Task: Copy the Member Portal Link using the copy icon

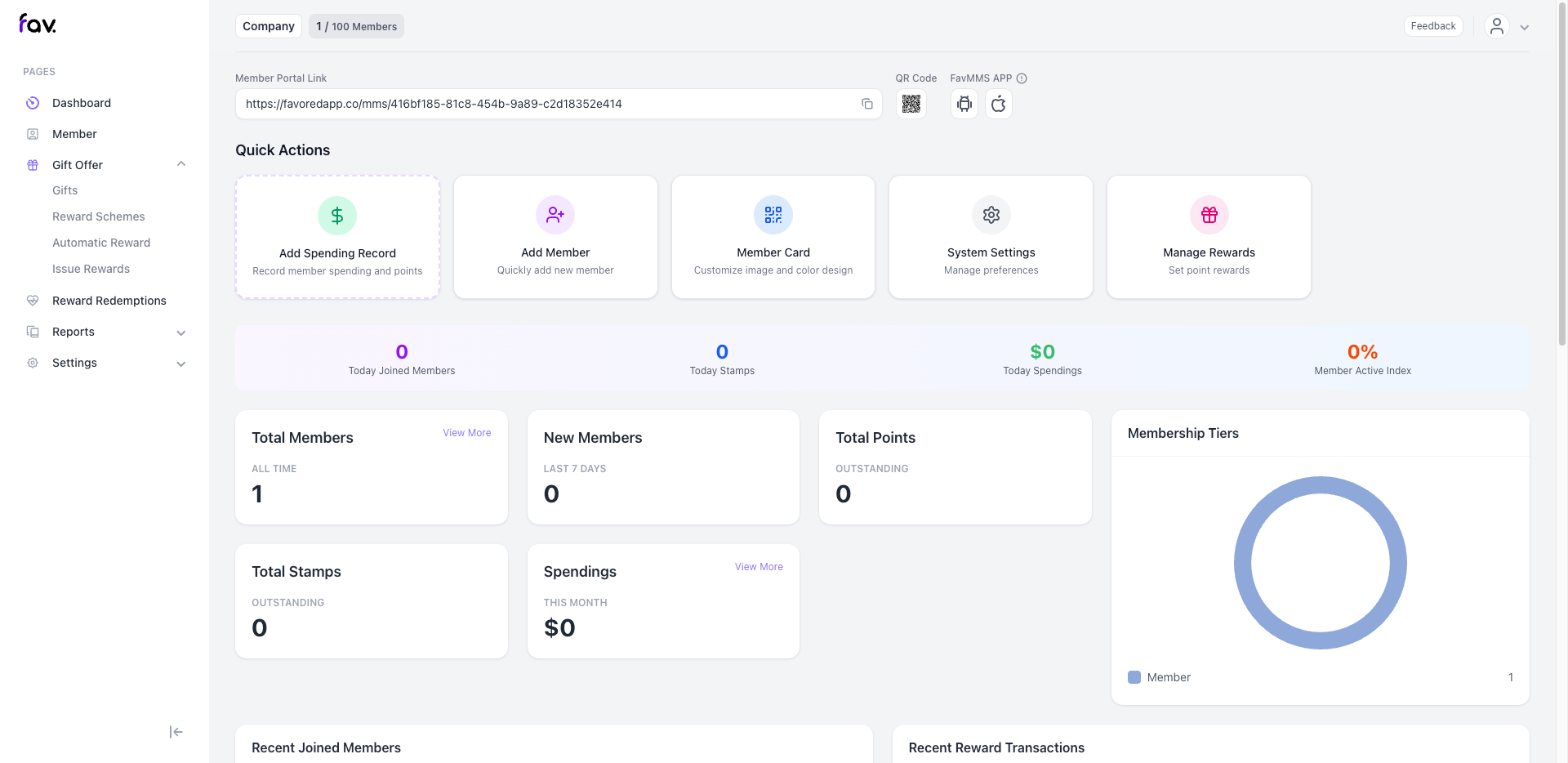Action: pos(866,104)
